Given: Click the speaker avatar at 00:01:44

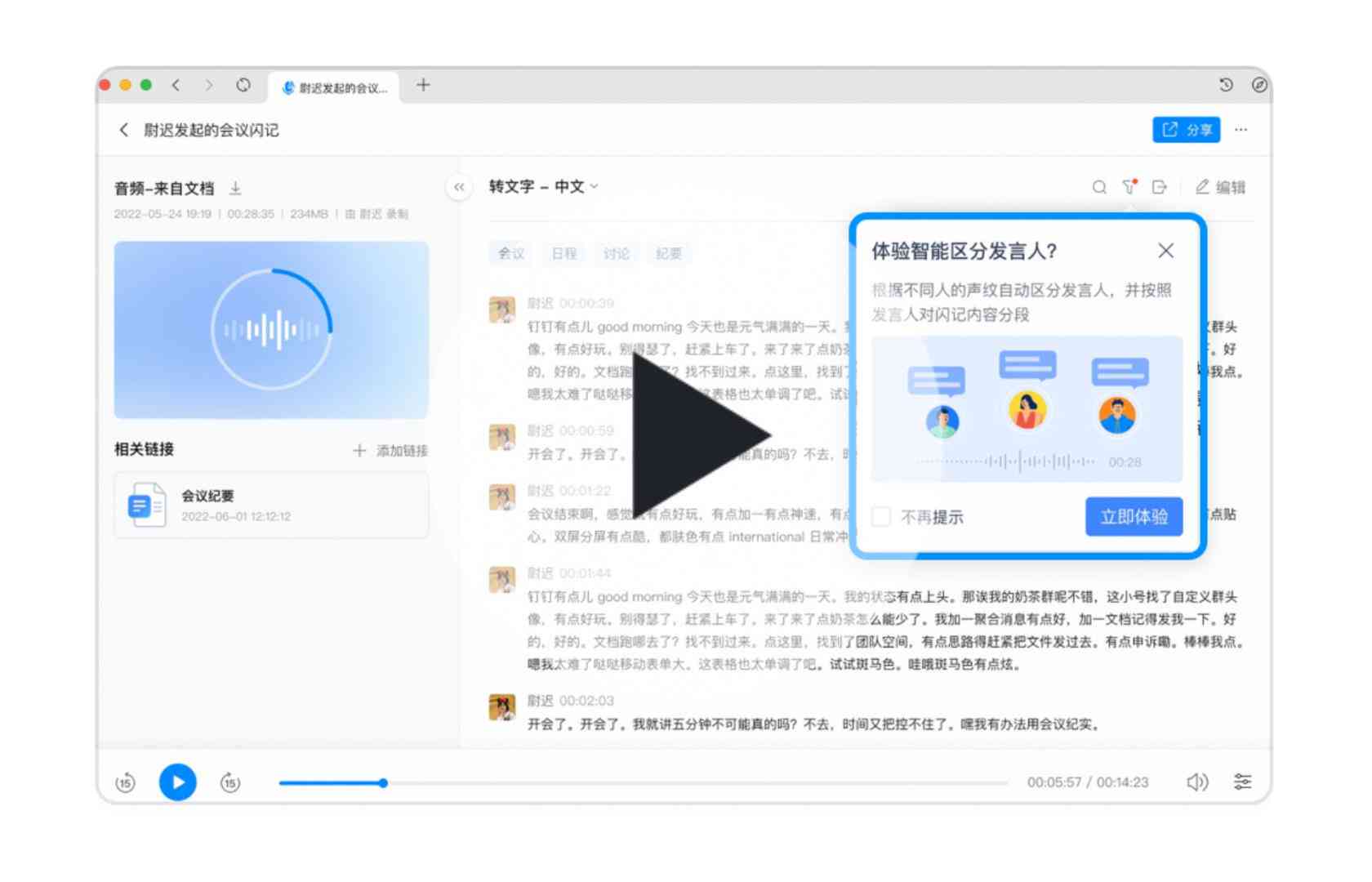Looking at the screenshot, I should [501, 579].
